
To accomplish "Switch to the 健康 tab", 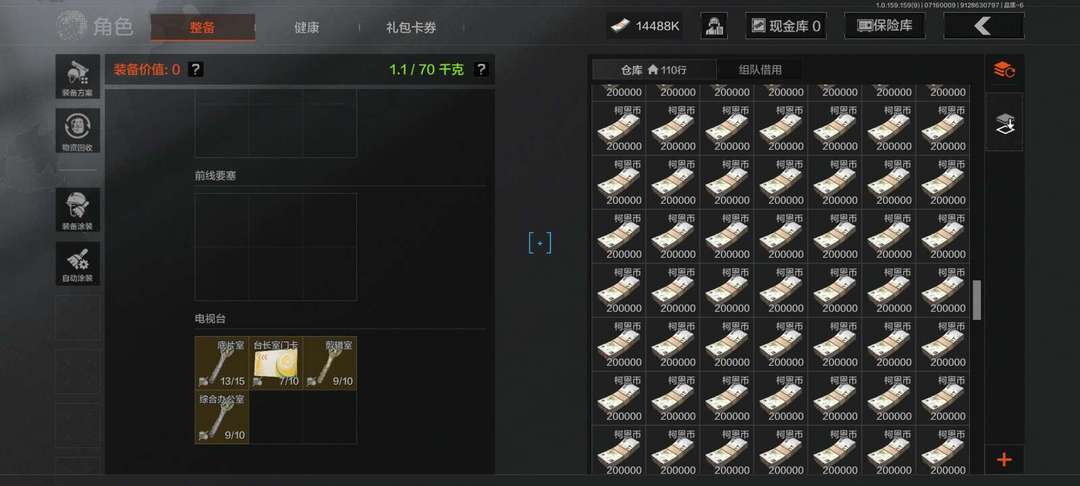I will click(307, 28).
